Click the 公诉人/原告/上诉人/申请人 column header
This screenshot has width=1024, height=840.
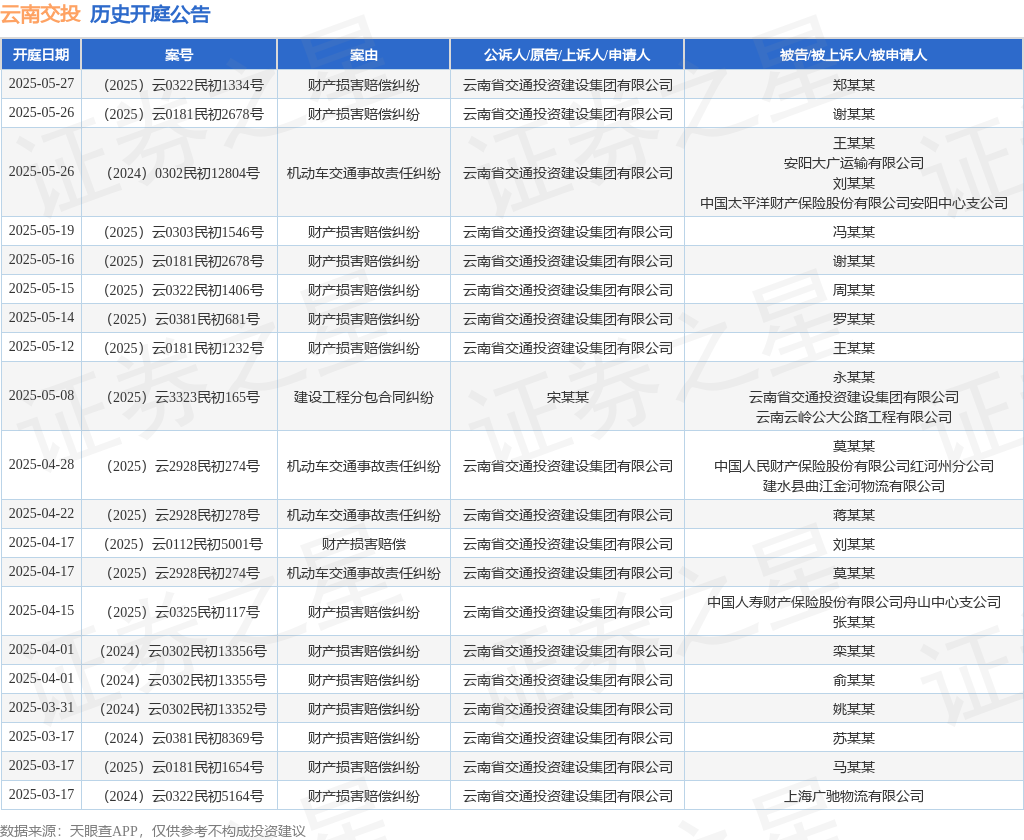point(567,55)
